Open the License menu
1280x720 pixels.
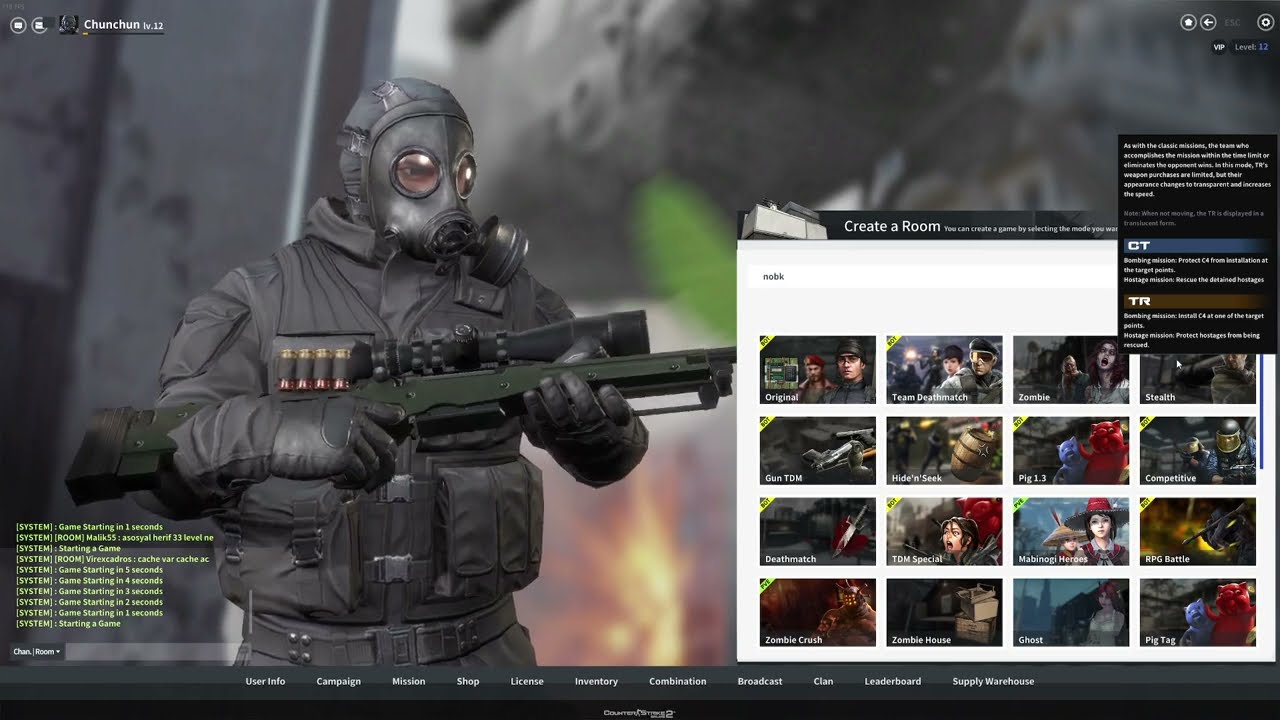tap(527, 681)
